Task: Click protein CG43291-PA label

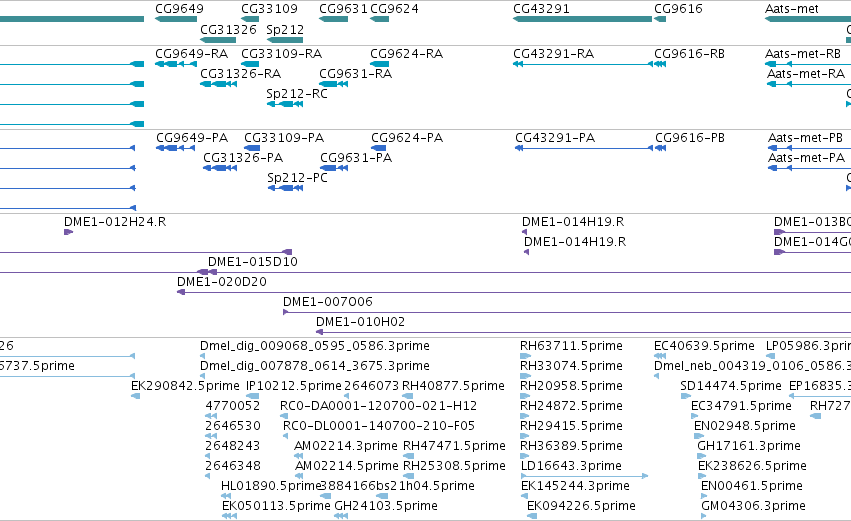Action: tap(555, 138)
